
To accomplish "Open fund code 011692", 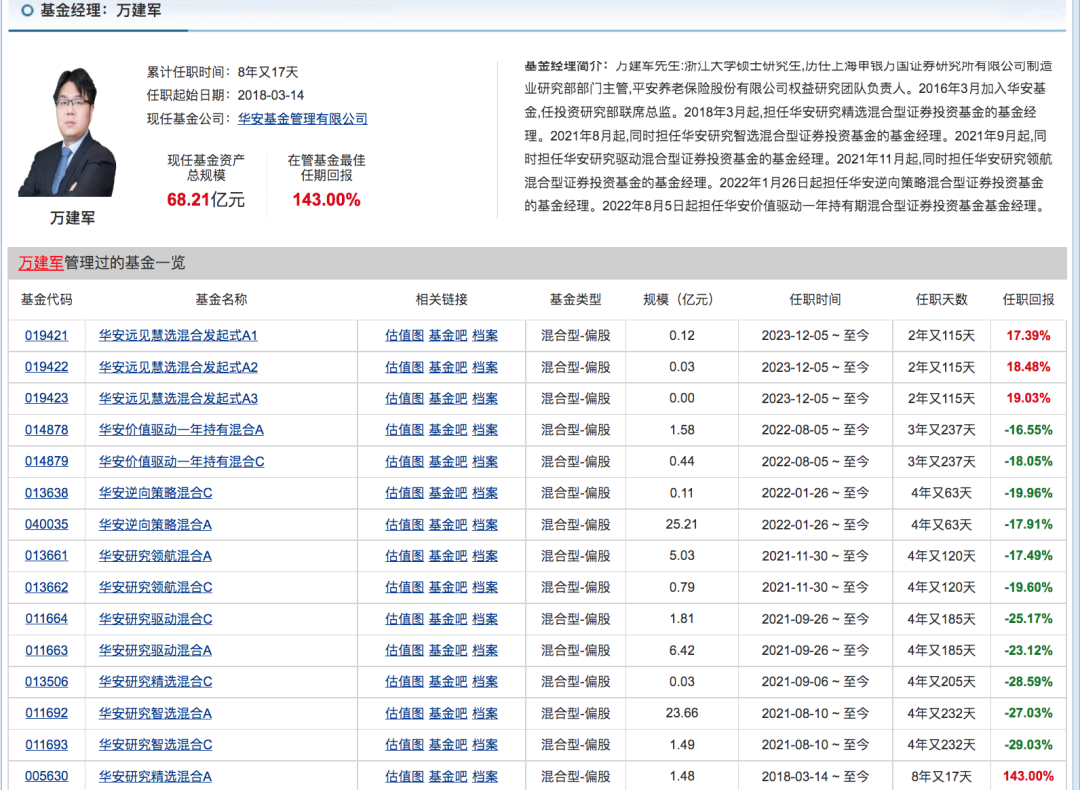I will 46,713.
